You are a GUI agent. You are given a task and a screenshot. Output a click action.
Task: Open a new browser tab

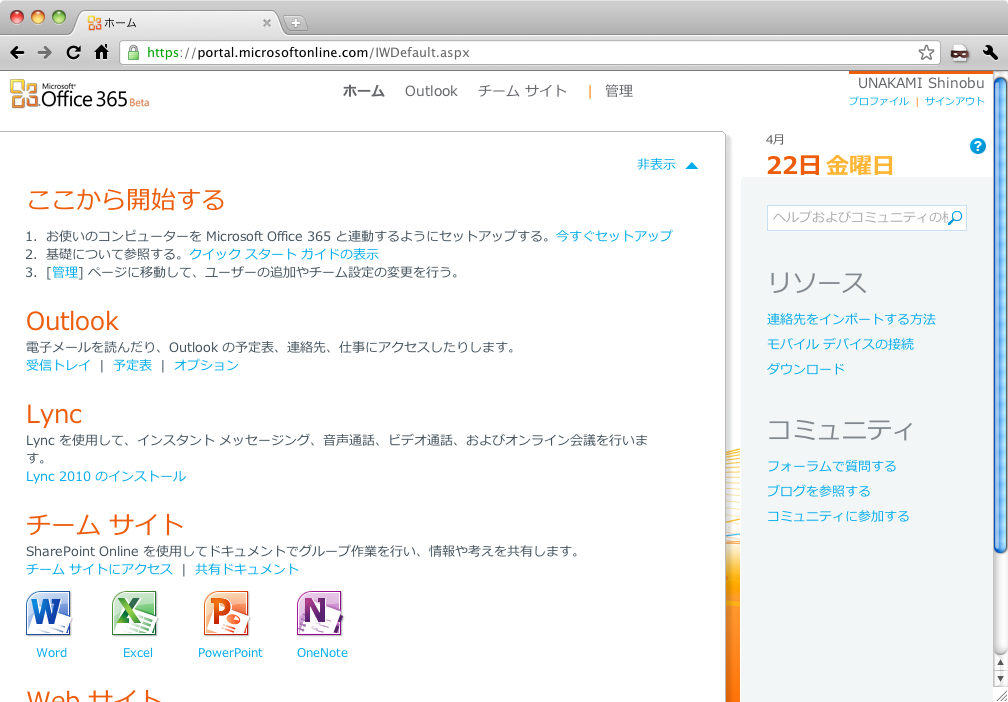coord(296,23)
